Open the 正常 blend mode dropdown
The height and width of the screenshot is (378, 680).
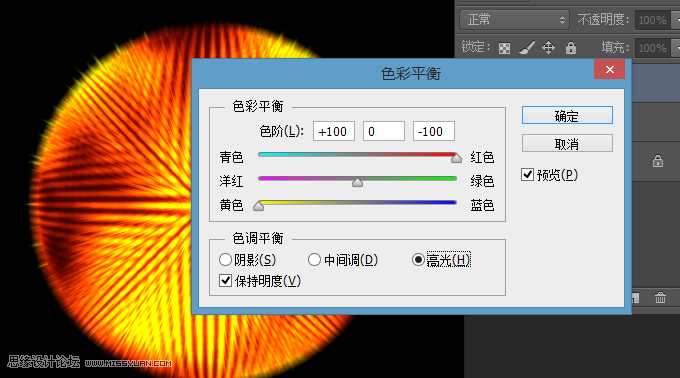tap(514, 20)
